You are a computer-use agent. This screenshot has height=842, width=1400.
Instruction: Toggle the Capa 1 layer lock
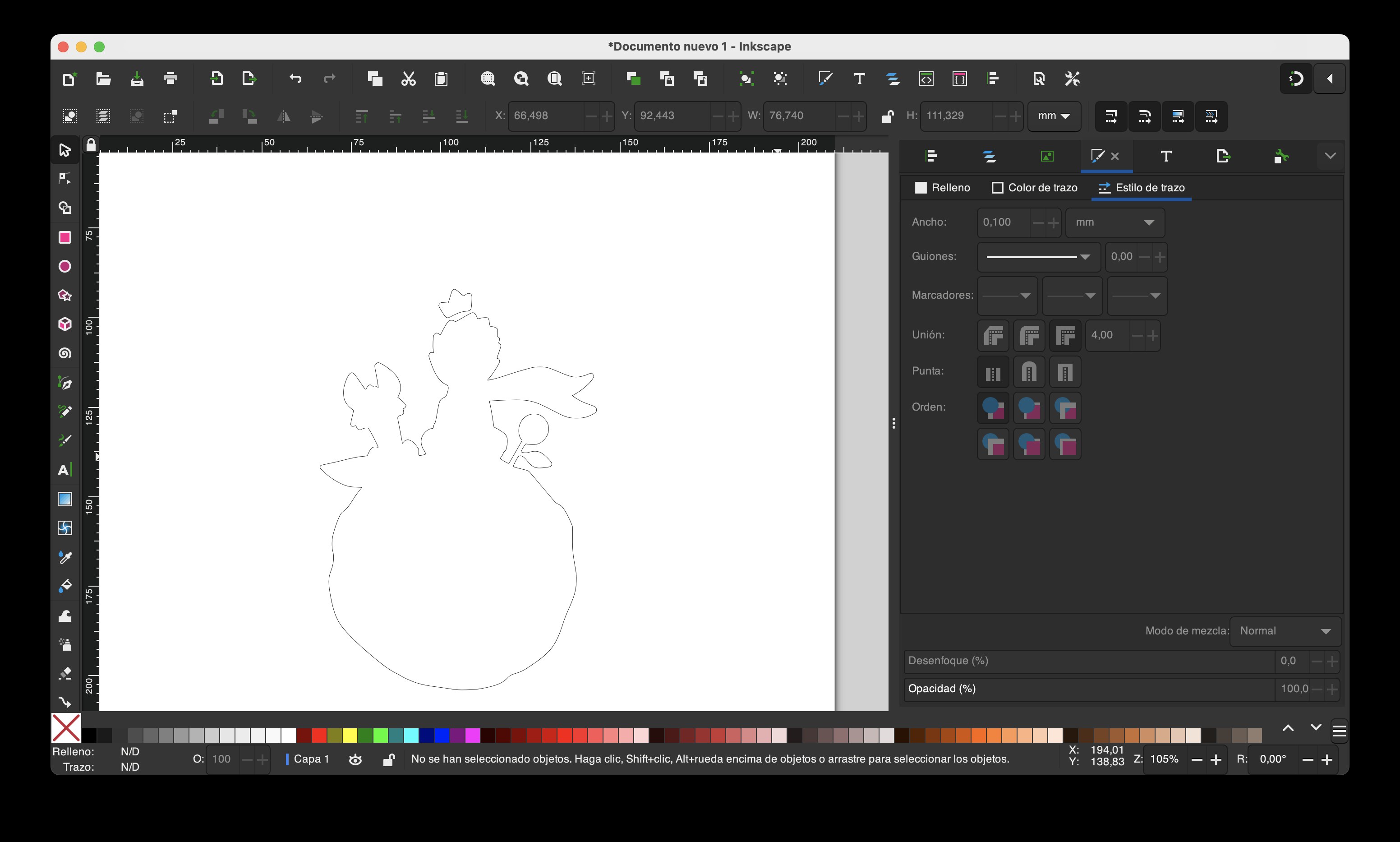click(x=389, y=759)
